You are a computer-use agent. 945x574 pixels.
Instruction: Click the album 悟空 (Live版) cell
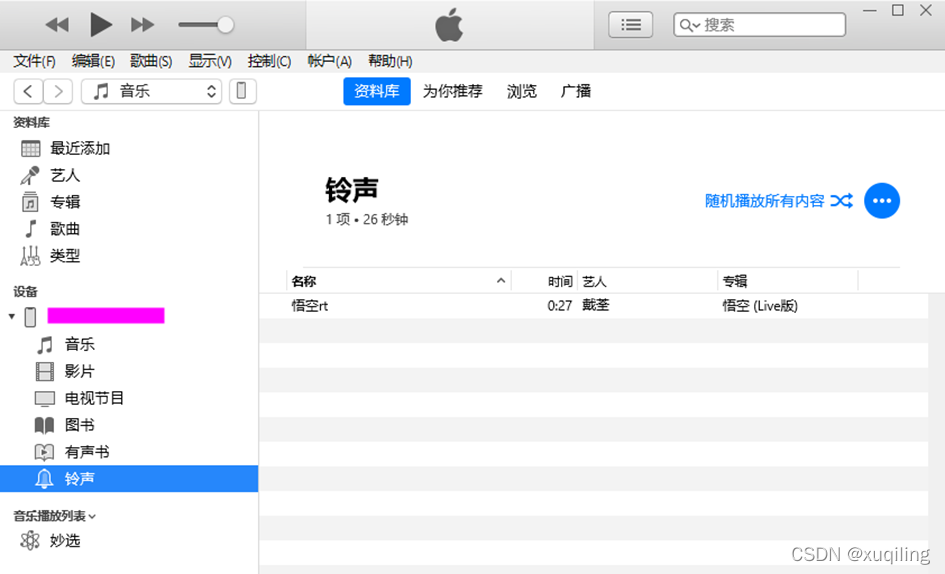point(760,306)
